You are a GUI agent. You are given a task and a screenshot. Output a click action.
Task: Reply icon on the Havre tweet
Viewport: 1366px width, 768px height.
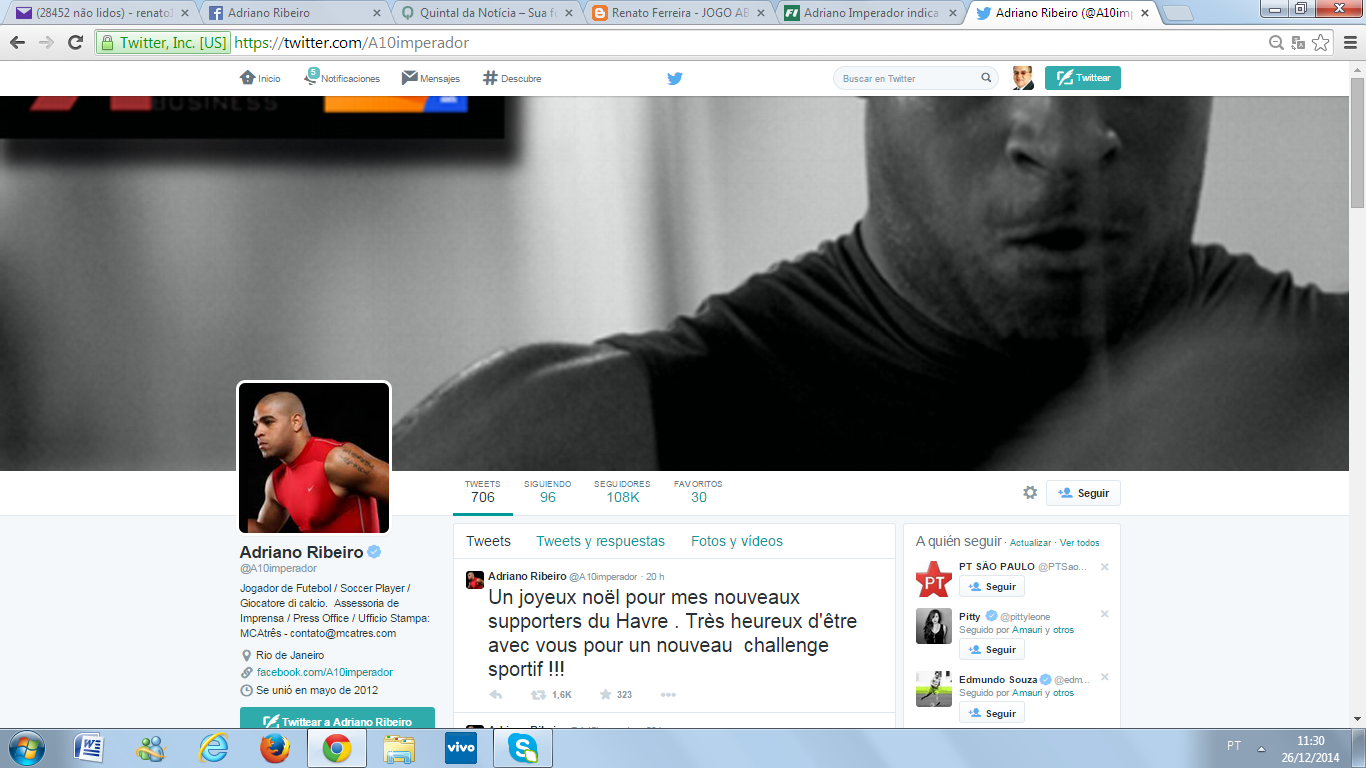[x=496, y=695]
